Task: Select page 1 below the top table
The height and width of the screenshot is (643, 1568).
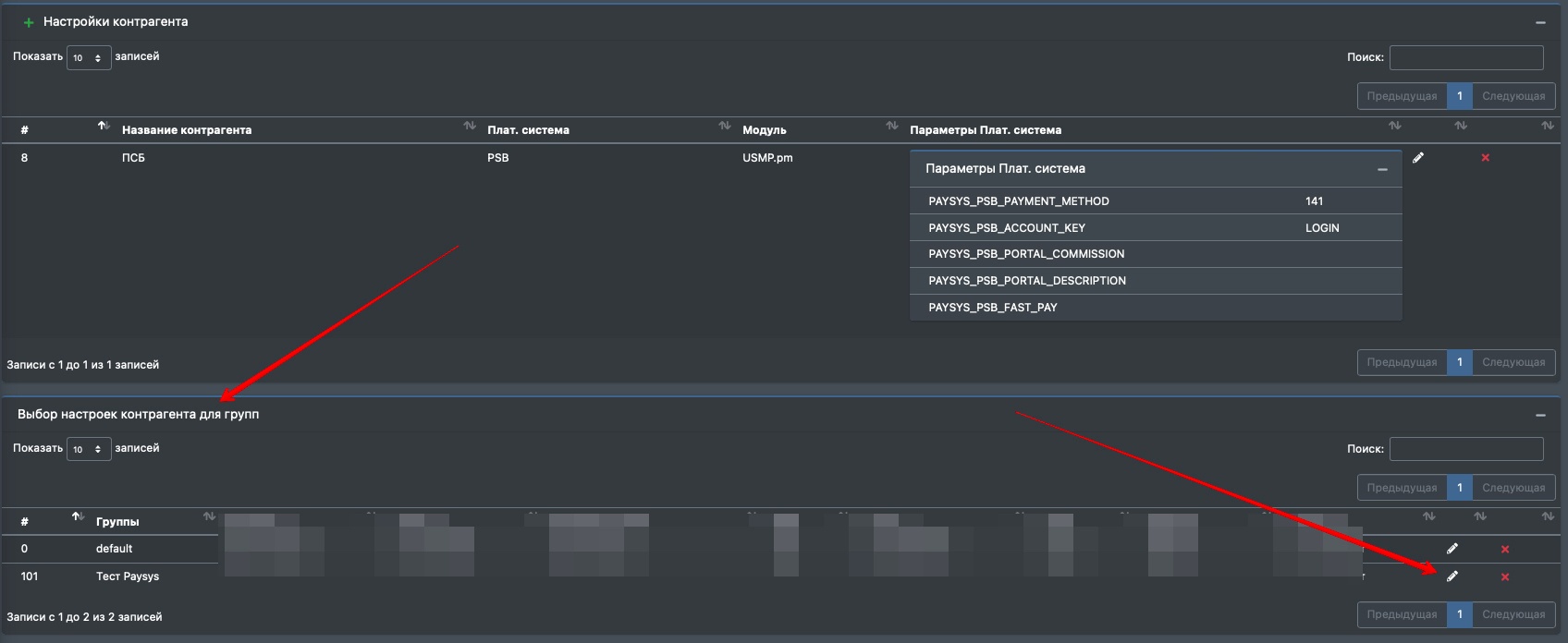Action: (1460, 362)
